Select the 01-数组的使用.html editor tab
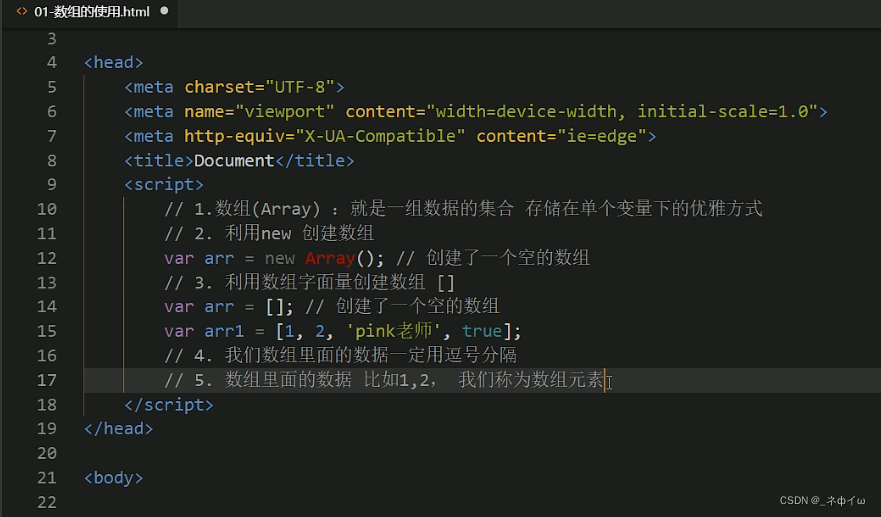This screenshot has width=881, height=517. (91, 12)
